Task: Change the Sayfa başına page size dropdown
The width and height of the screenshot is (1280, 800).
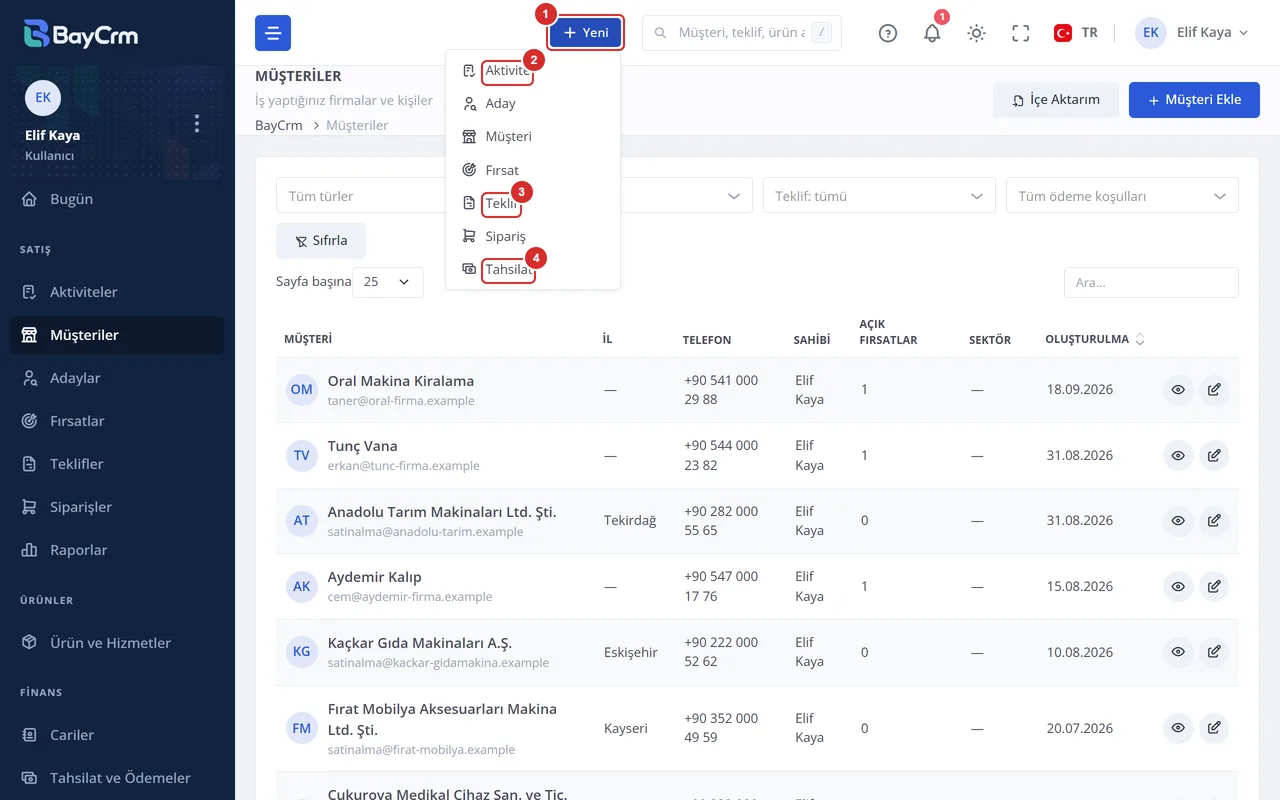Action: tap(388, 282)
